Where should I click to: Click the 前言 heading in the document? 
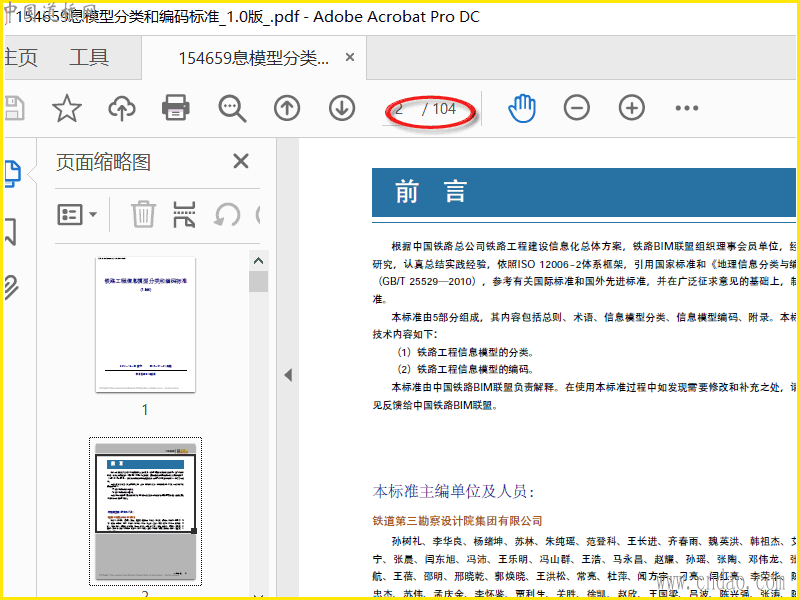(431, 192)
